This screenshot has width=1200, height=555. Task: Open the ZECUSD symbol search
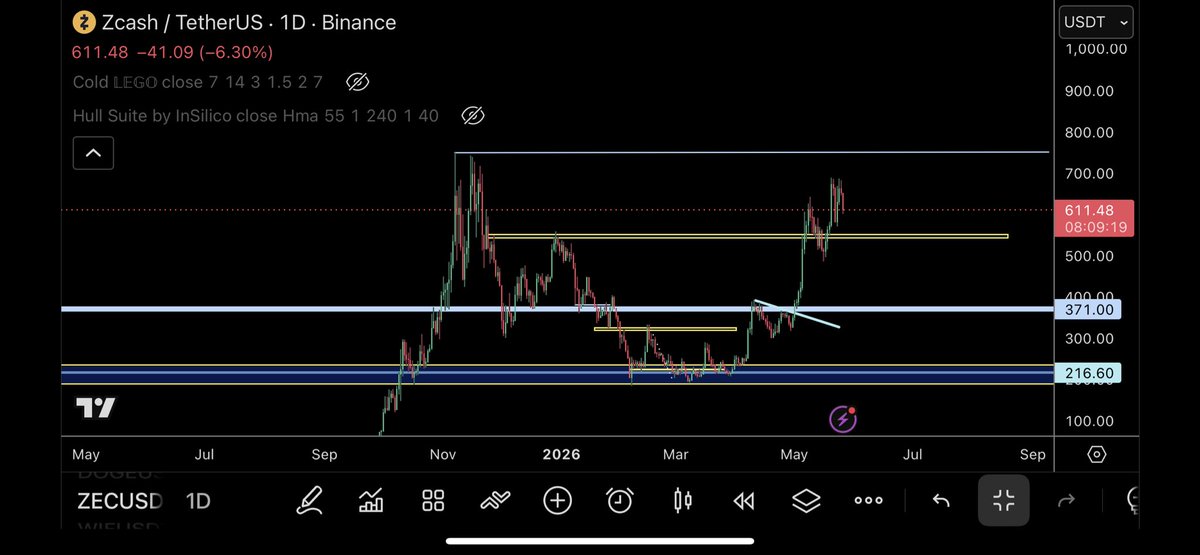click(120, 501)
